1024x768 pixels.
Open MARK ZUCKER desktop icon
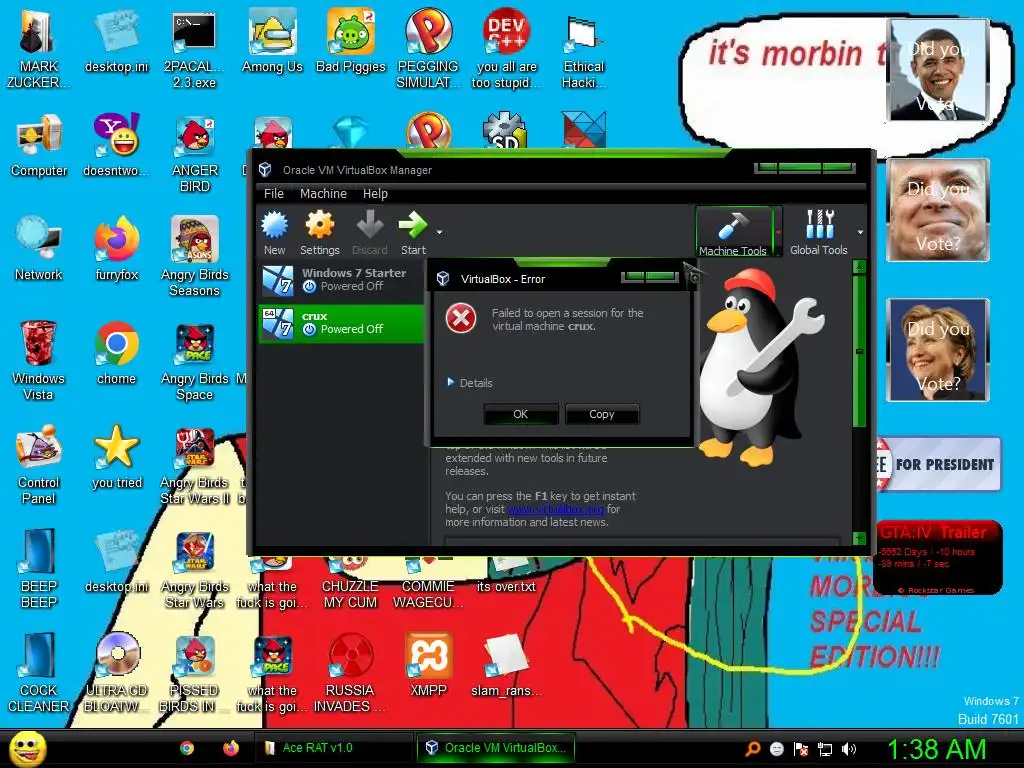coord(39,50)
